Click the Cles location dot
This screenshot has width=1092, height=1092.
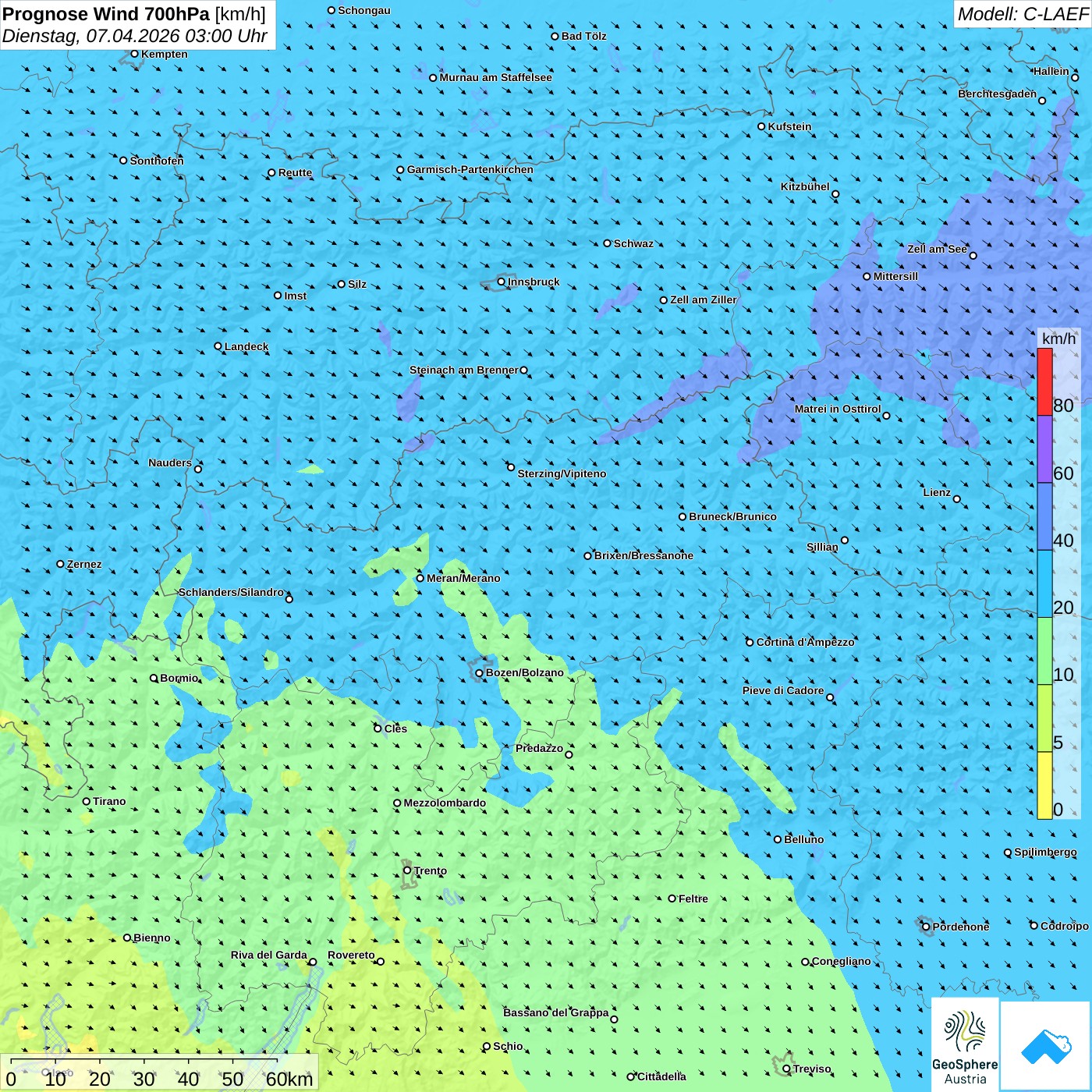coord(378,729)
